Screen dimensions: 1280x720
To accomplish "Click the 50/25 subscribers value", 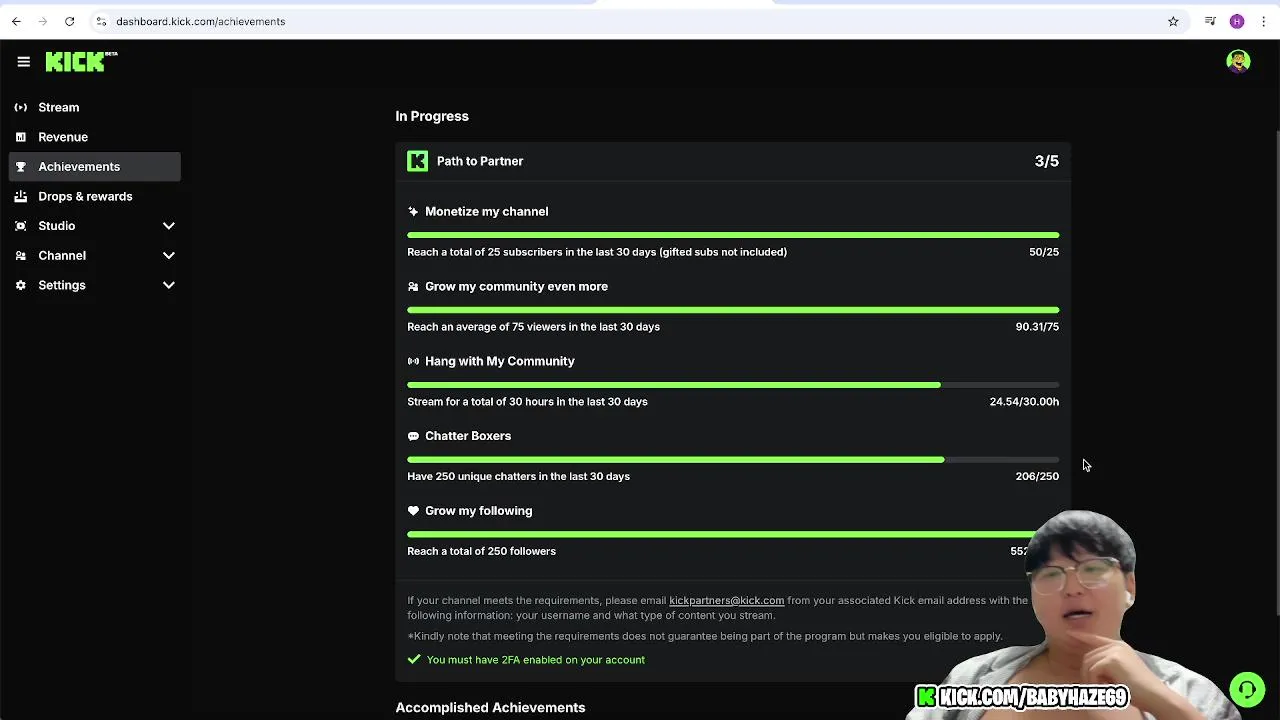I will (1044, 252).
